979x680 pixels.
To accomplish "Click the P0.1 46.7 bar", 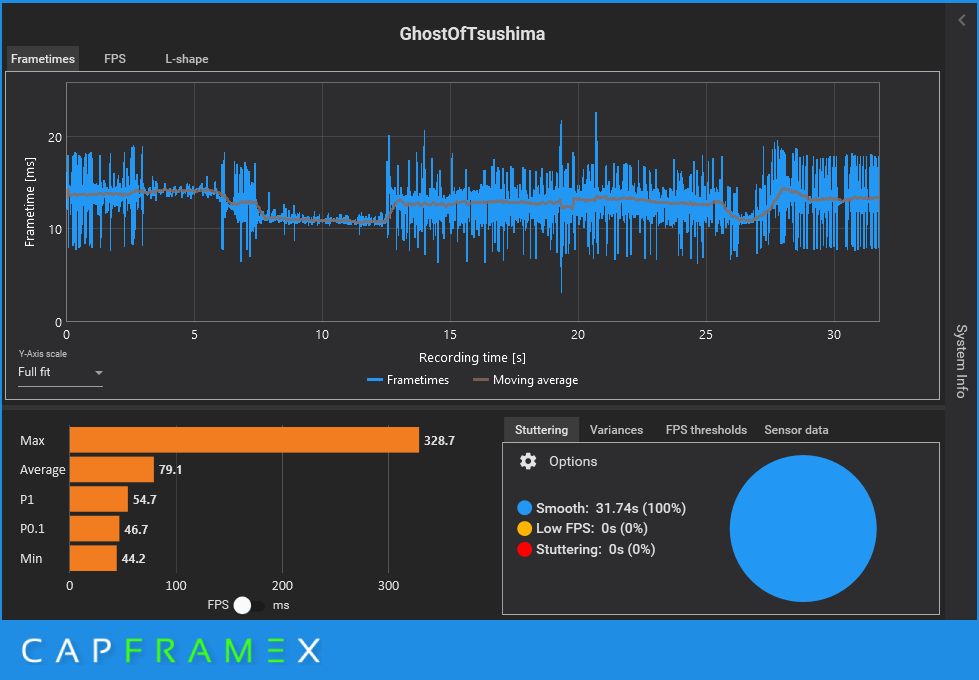I will pyautogui.click(x=94, y=529).
